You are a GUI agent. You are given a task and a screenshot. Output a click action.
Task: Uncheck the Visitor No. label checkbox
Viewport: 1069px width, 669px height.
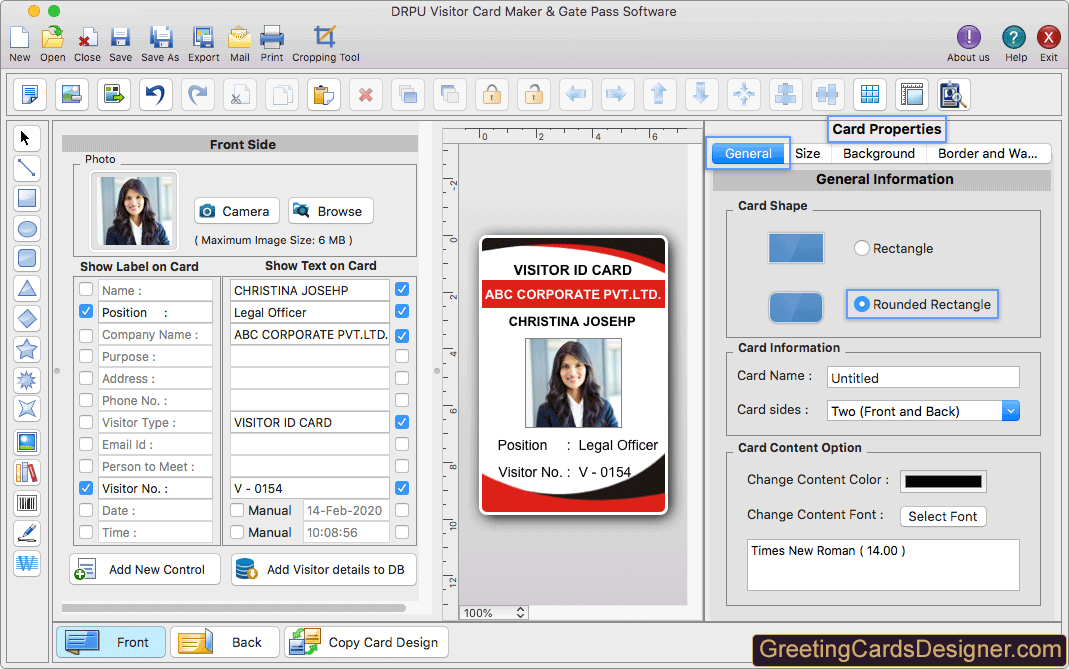tap(86, 488)
